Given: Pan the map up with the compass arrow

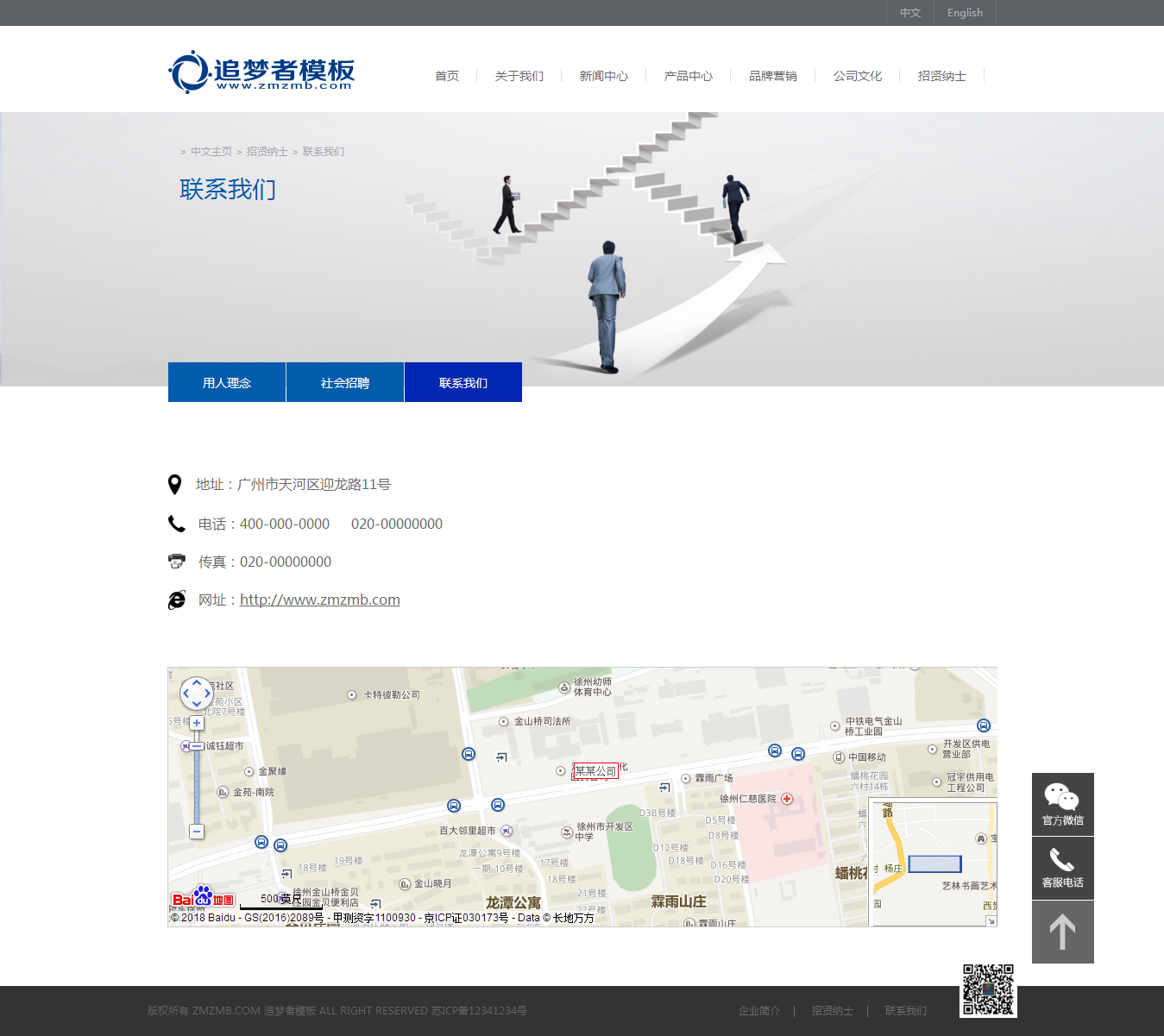Looking at the screenshot, I should [x=197, y=682].
